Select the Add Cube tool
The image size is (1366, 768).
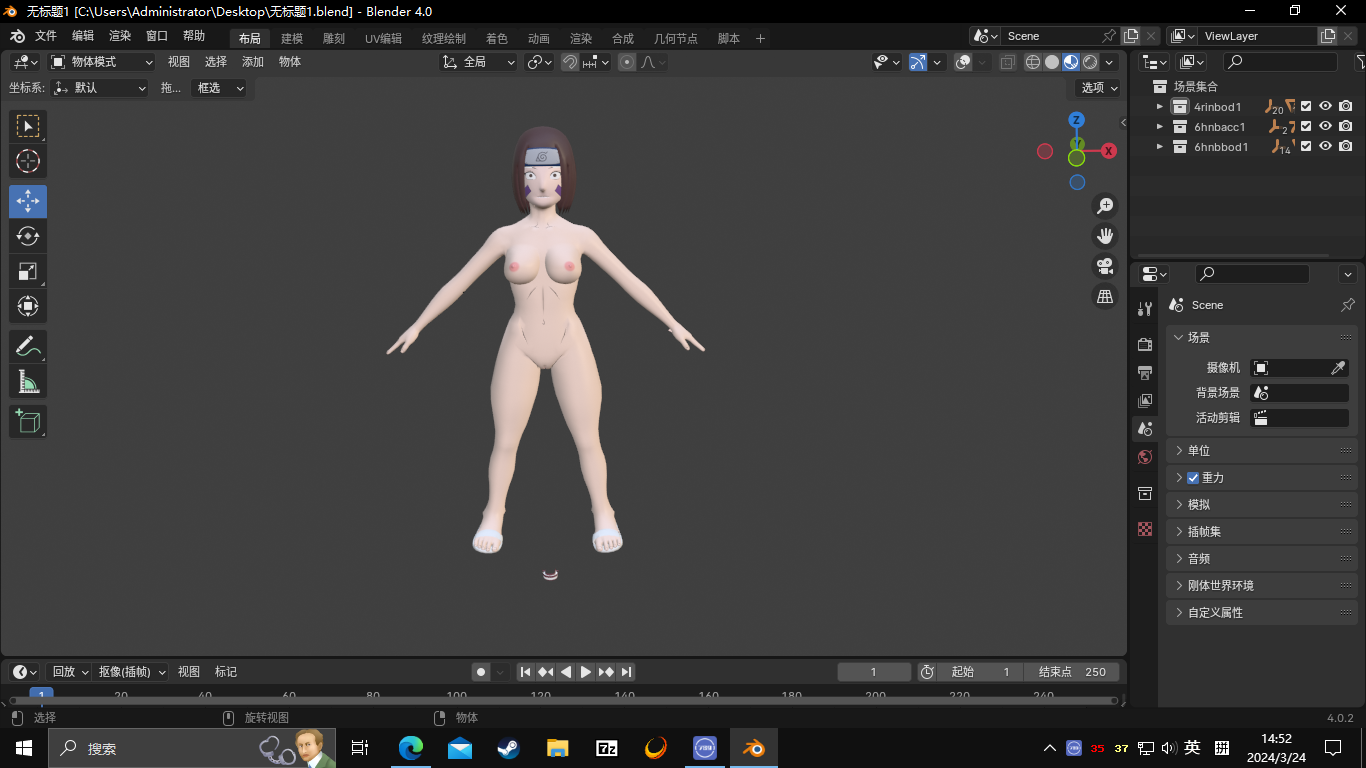click(28, 421)
